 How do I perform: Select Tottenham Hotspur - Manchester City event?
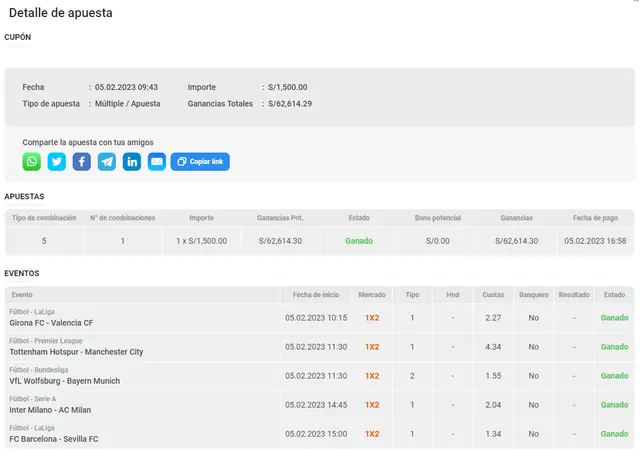click(x=76, y=352)
